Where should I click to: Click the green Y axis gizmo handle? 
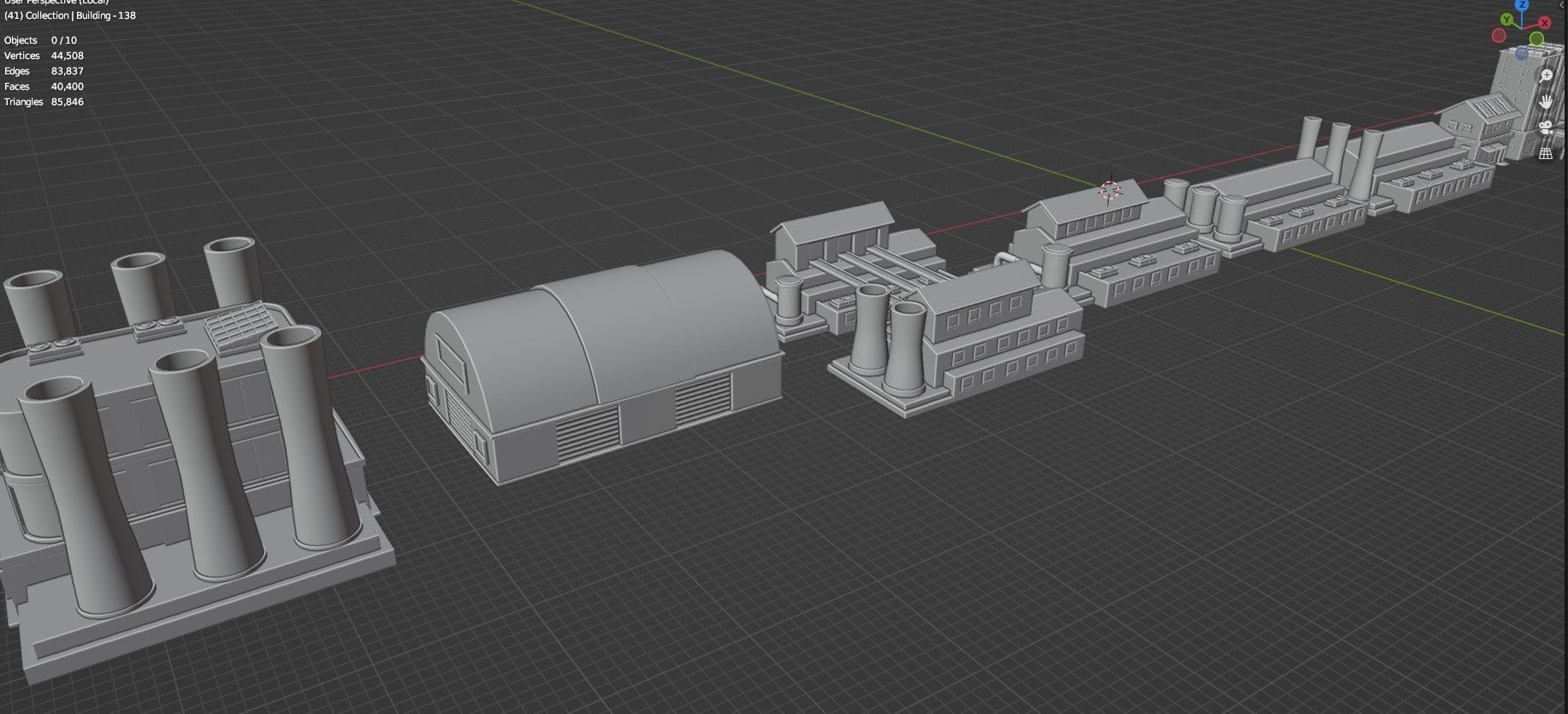tap(1506, 20)
